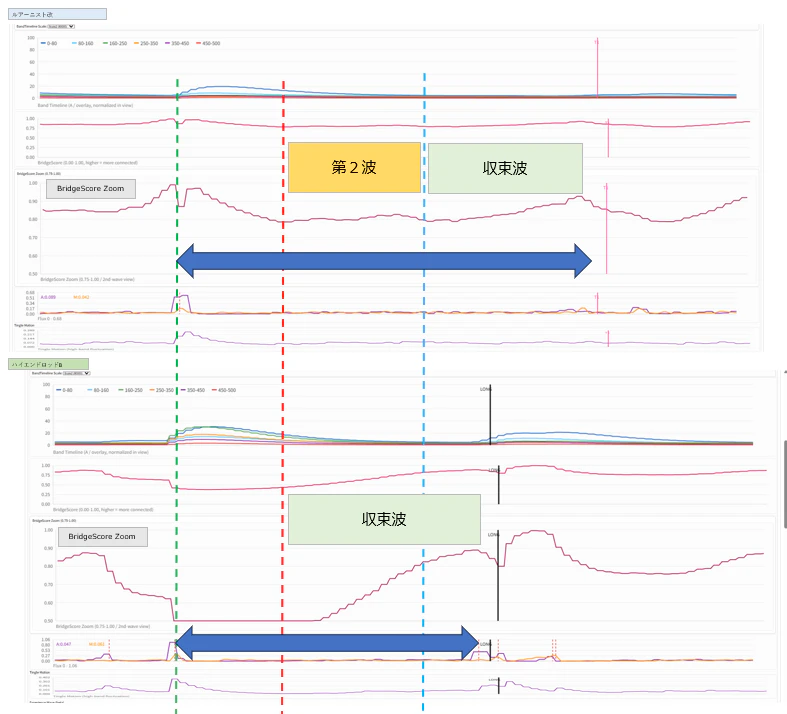Click the BridgeScore Zoom label in ルアーニスト改 chart
The image size is (787, 714).
(x=91, y=189)
